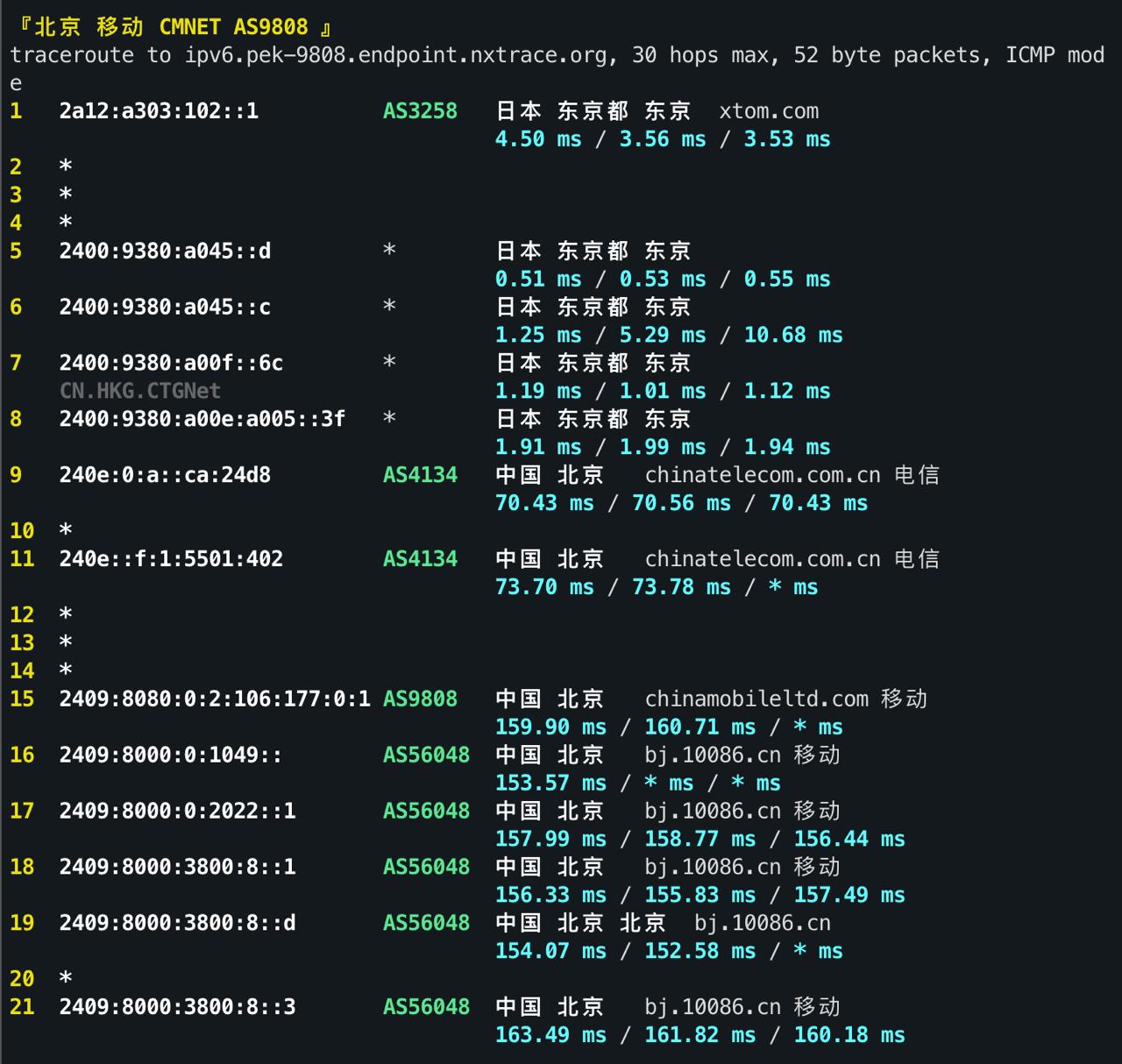
Task: Click the AS9808 label on hop 15
Action: point(419,699)
